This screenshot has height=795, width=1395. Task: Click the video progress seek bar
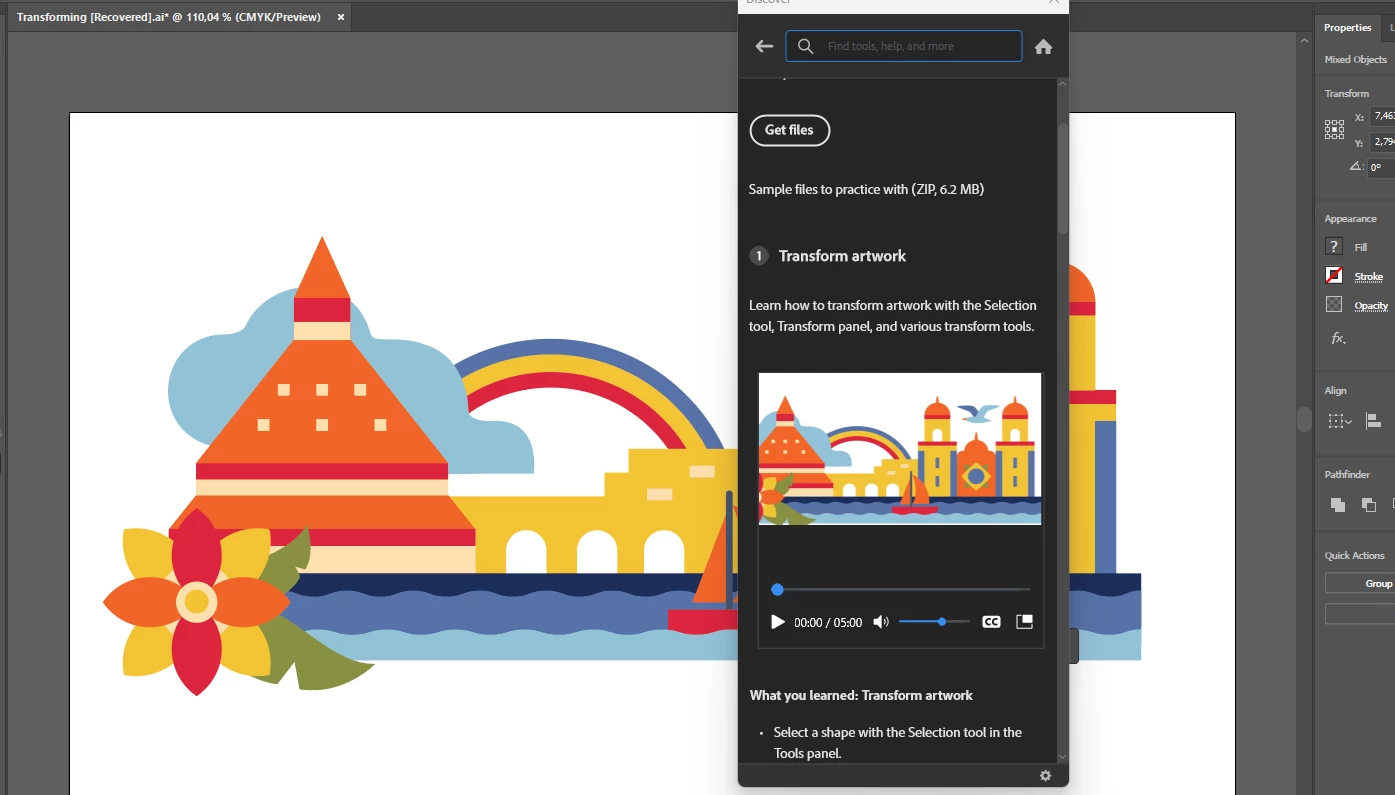pos(902,590)
